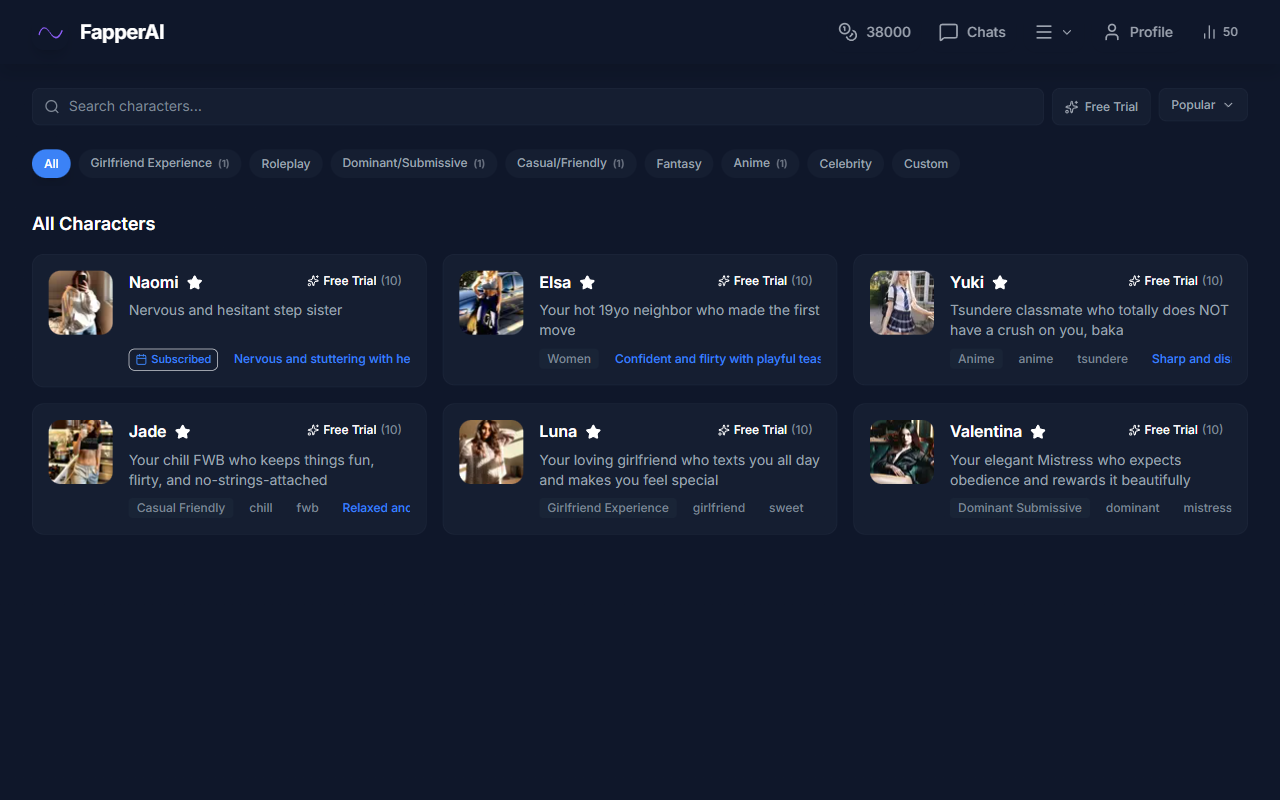Click the search magnifier icon
The height and width of the screenshot is (800, 1280).
[51, 106]
